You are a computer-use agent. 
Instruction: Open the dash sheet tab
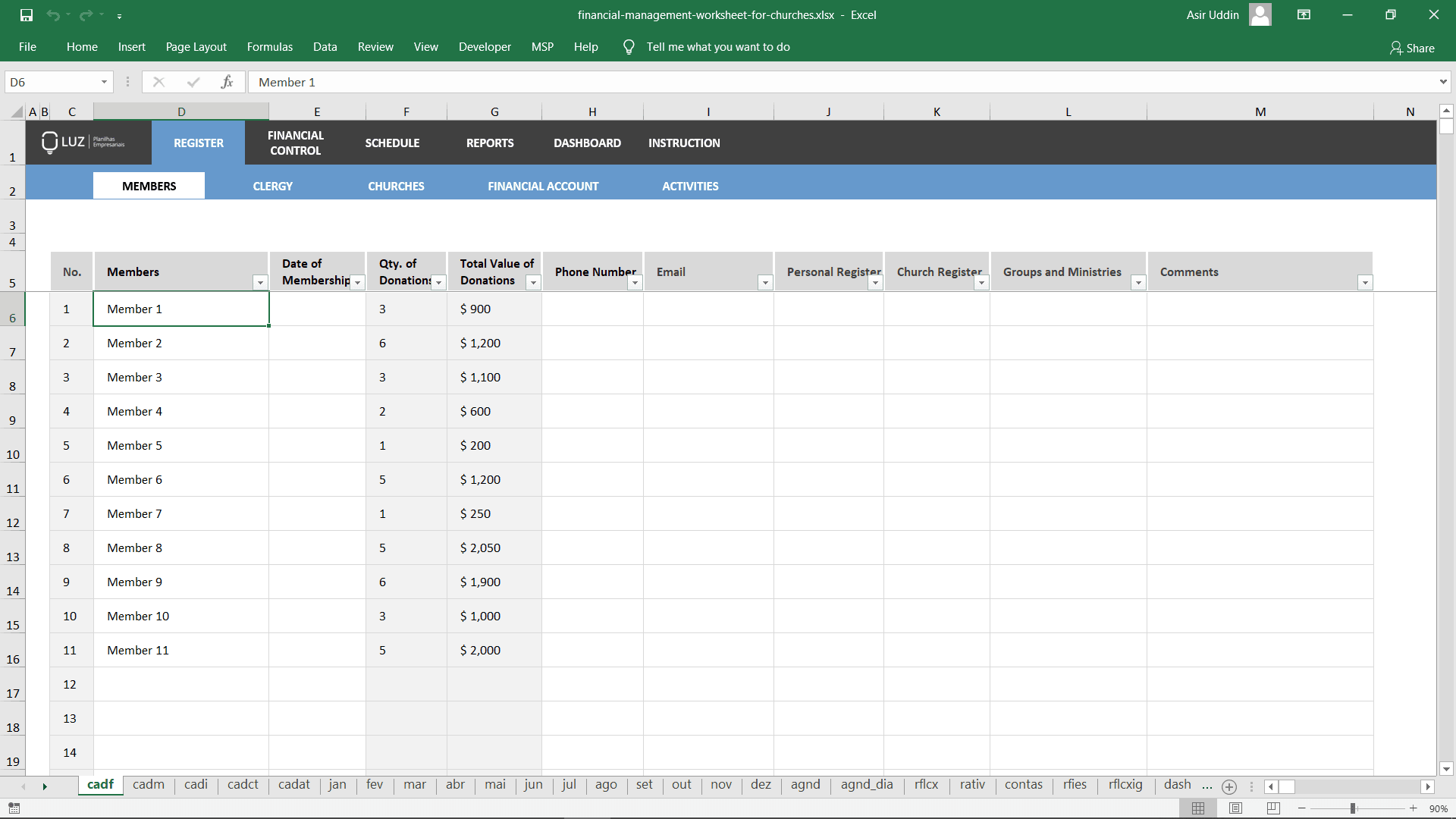1176,785
